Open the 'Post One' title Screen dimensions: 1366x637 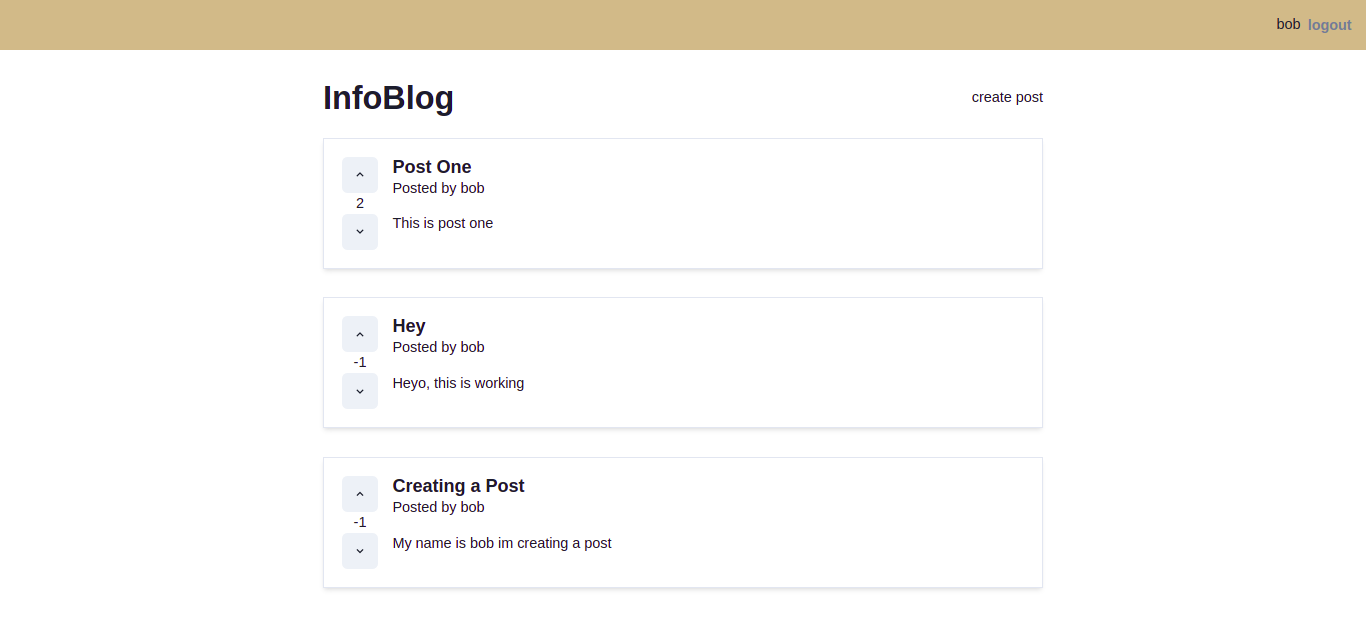[432, 167]
